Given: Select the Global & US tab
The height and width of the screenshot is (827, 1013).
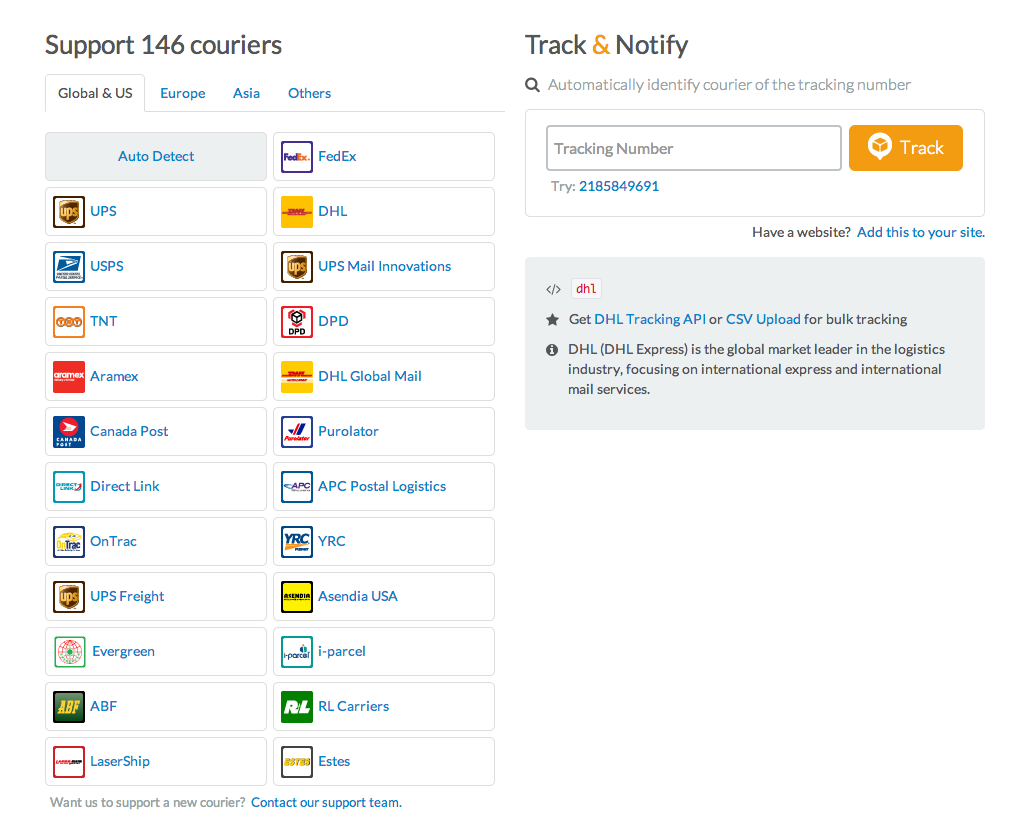Looking at the screenshot, I should pos(95,93).
